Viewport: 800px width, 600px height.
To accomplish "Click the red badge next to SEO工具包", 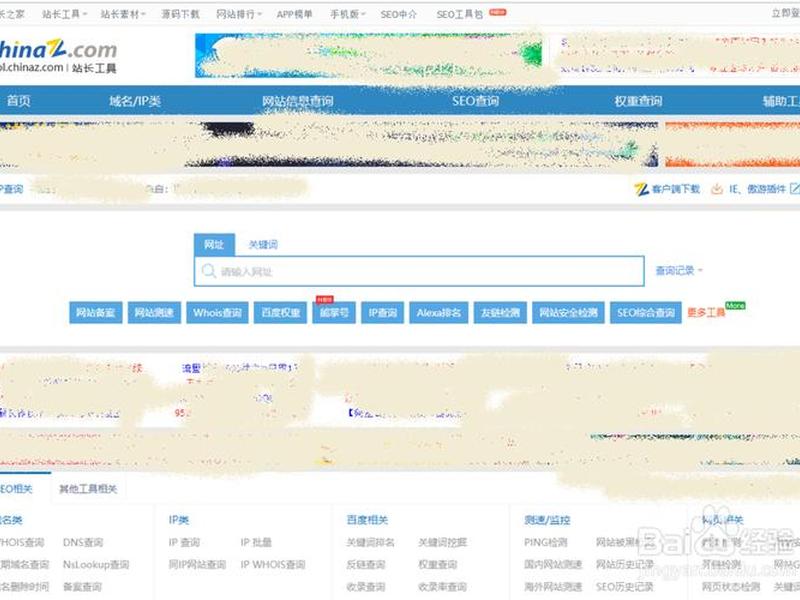I will click(x=497, y=12).
